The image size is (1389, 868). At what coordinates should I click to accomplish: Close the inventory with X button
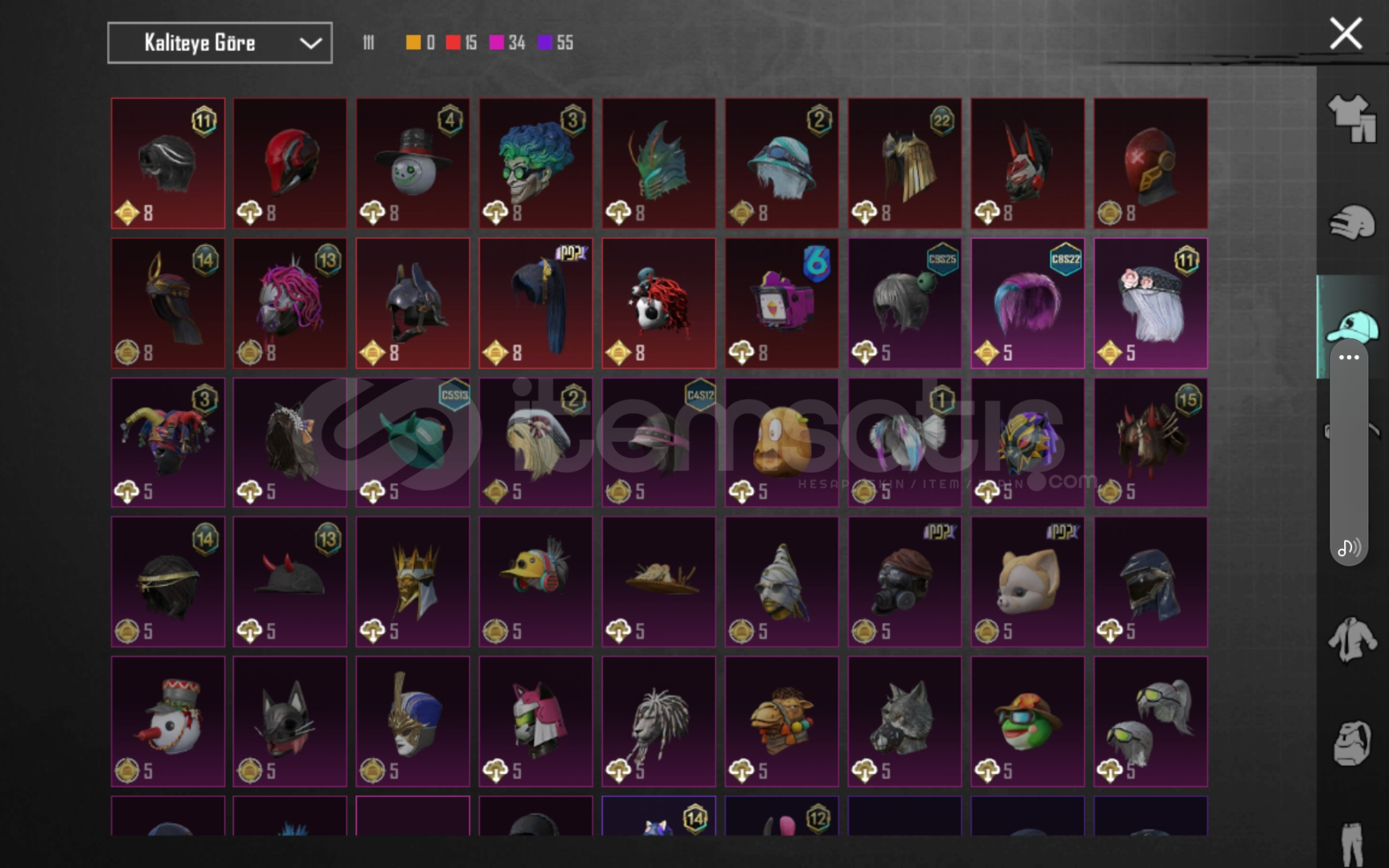tap(1346, 34)
